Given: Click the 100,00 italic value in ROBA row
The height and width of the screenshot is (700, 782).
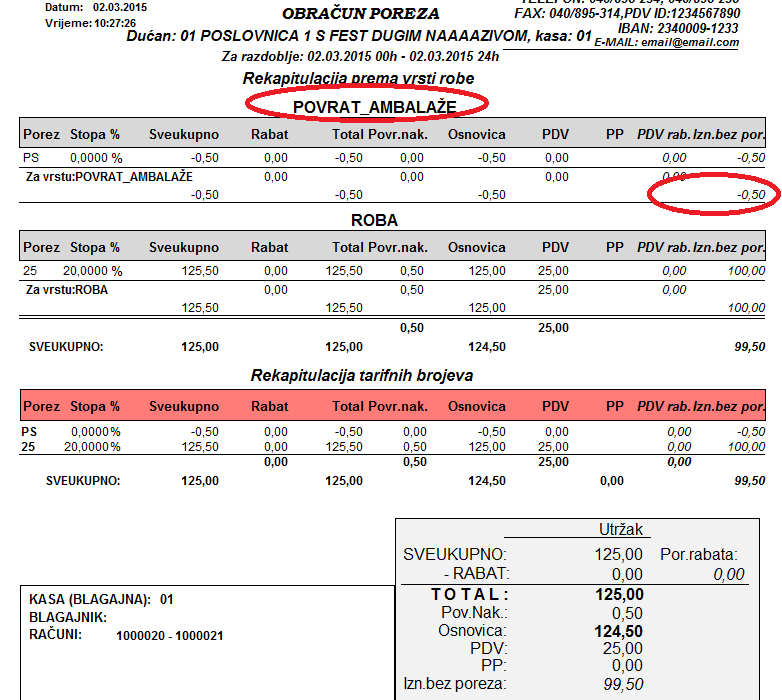Looking at the screenshot, I should pos(746,271).
